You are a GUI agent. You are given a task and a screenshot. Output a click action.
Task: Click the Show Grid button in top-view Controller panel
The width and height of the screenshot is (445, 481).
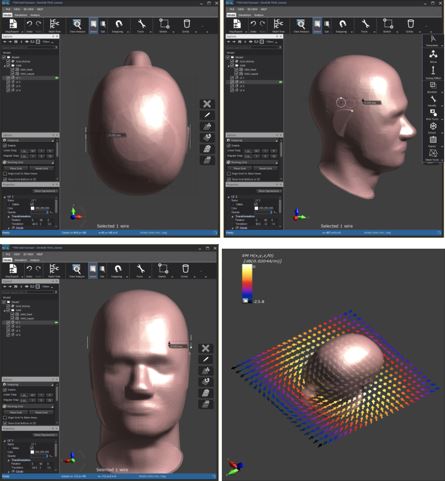click(16, 168)
